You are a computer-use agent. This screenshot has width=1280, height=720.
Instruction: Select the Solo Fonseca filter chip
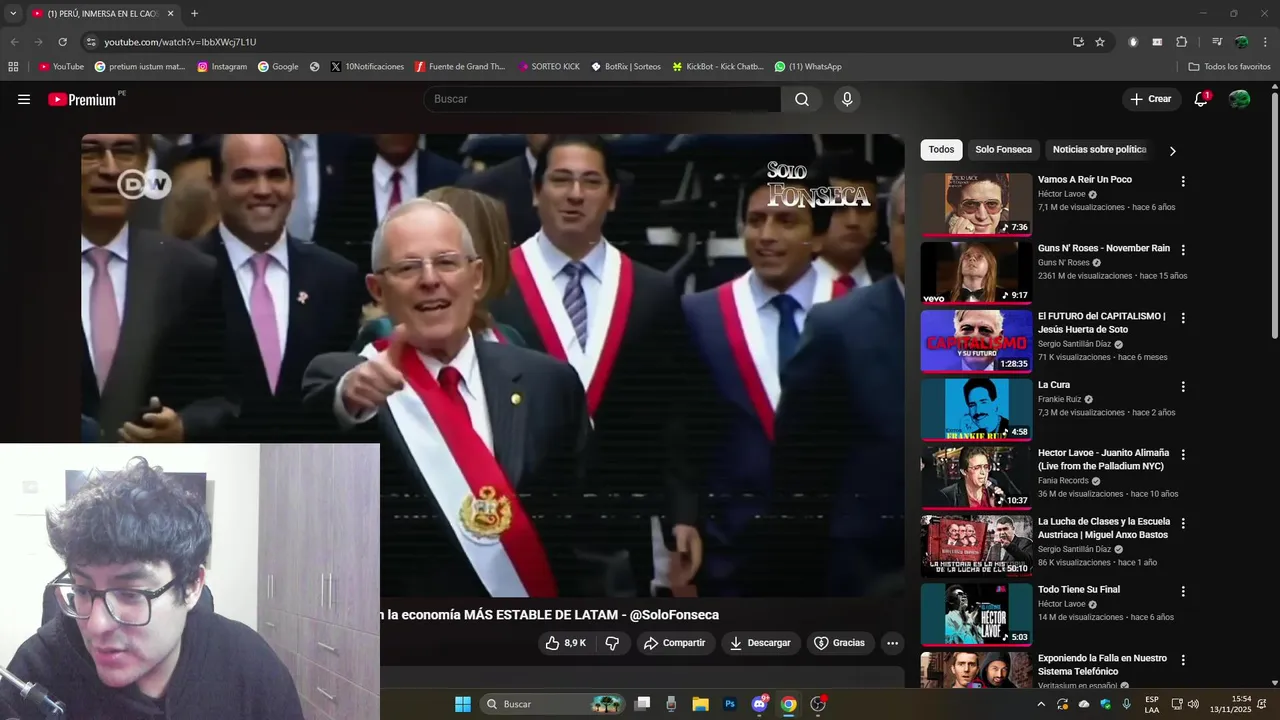click(1003, 150)
